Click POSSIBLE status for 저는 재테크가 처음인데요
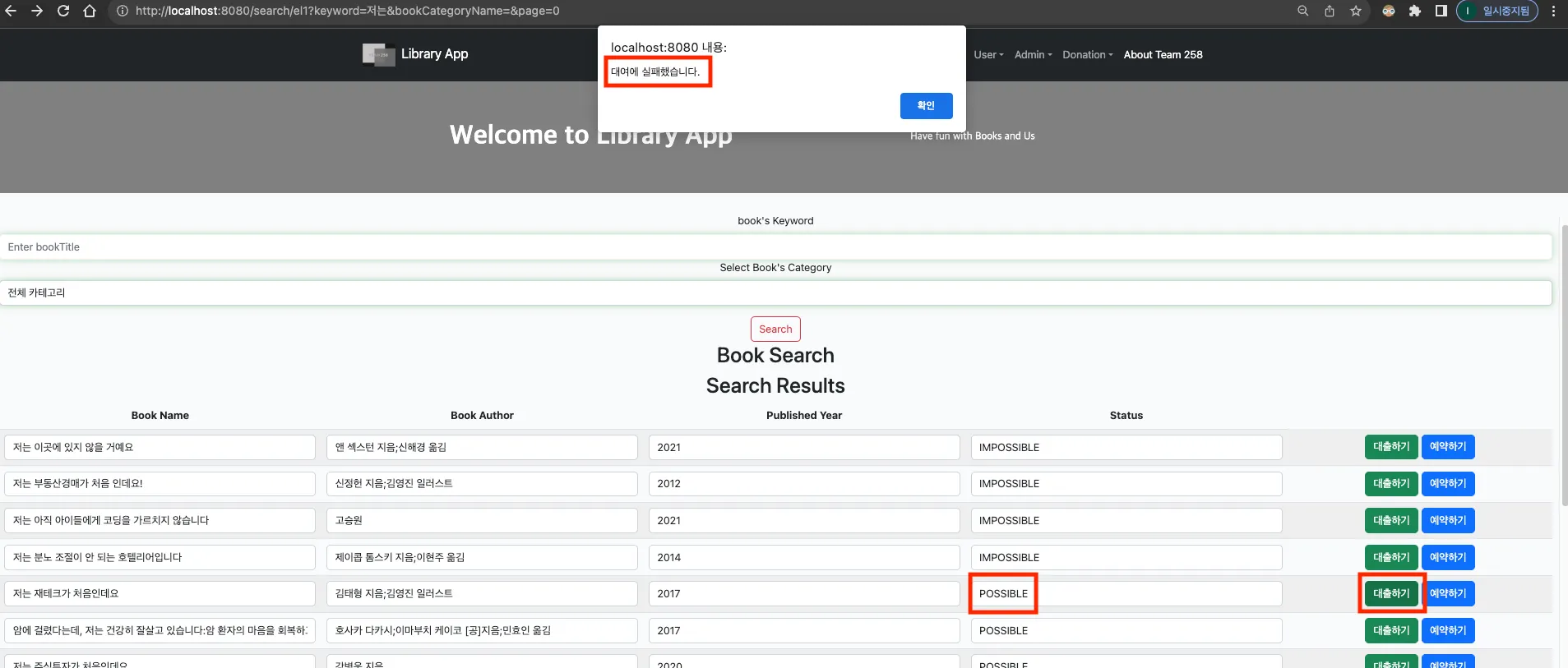The image size is (1568, 668). (1126, 594)
